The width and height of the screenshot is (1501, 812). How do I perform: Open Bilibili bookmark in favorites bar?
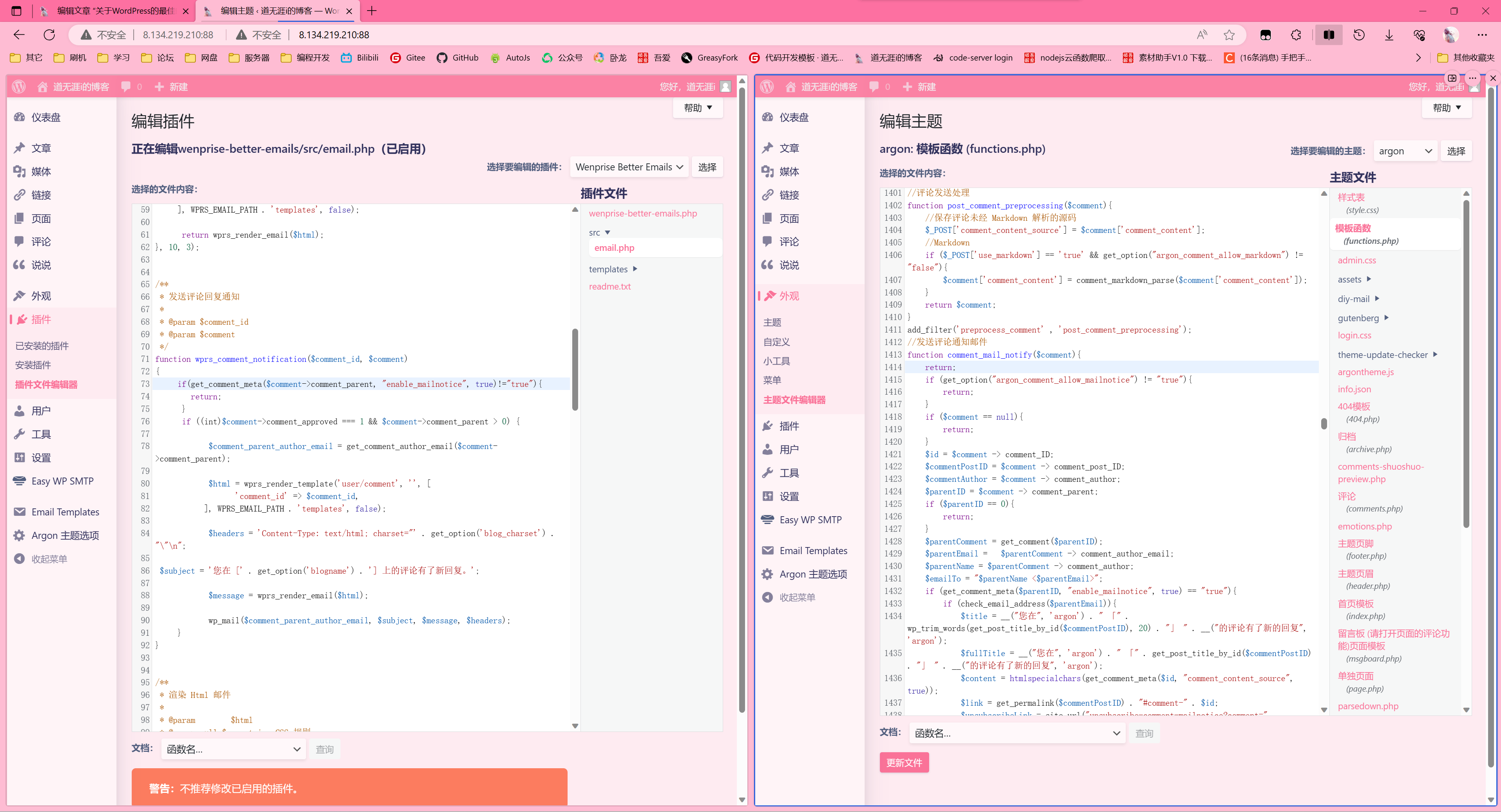360,58
